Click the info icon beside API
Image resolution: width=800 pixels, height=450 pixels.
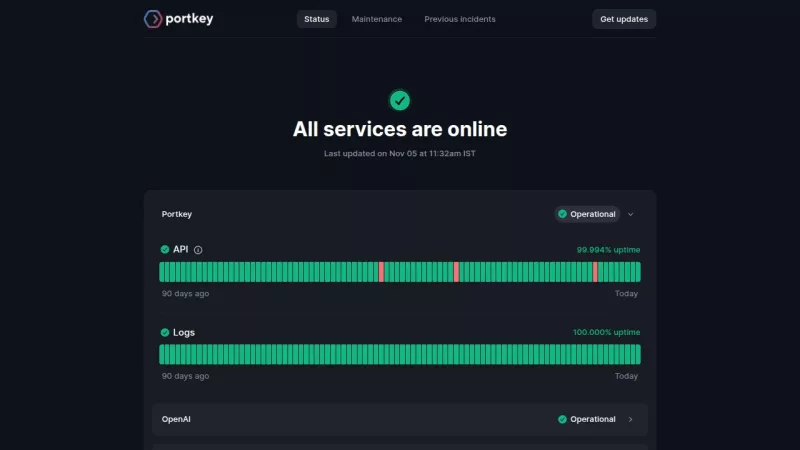click(x=198, y=250)
